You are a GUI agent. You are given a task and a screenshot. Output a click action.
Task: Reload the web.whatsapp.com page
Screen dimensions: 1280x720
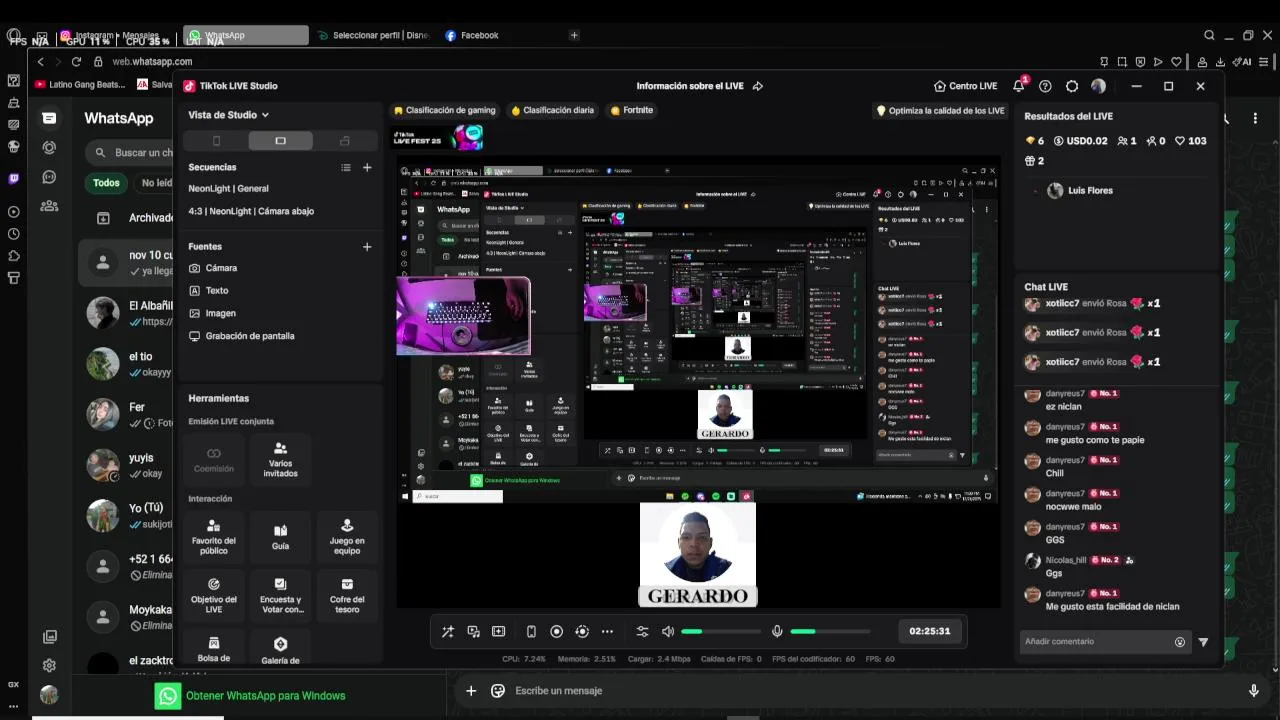(x=76, y=61)
